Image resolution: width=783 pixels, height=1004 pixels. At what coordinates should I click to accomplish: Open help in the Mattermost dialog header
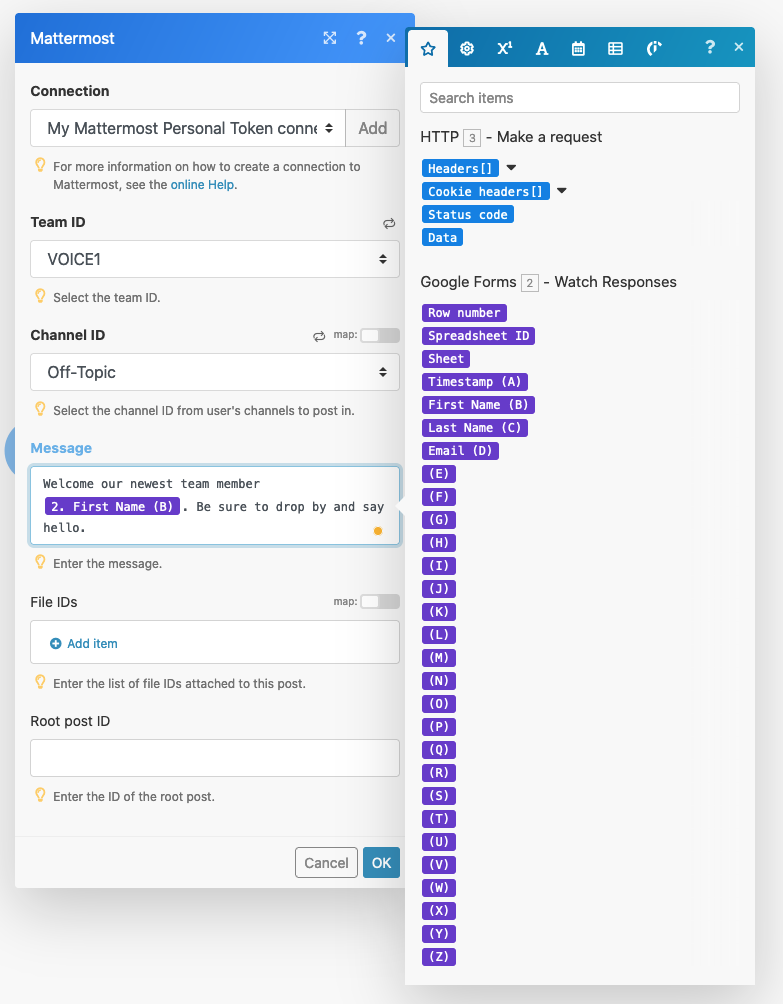[x=361, y=38]
